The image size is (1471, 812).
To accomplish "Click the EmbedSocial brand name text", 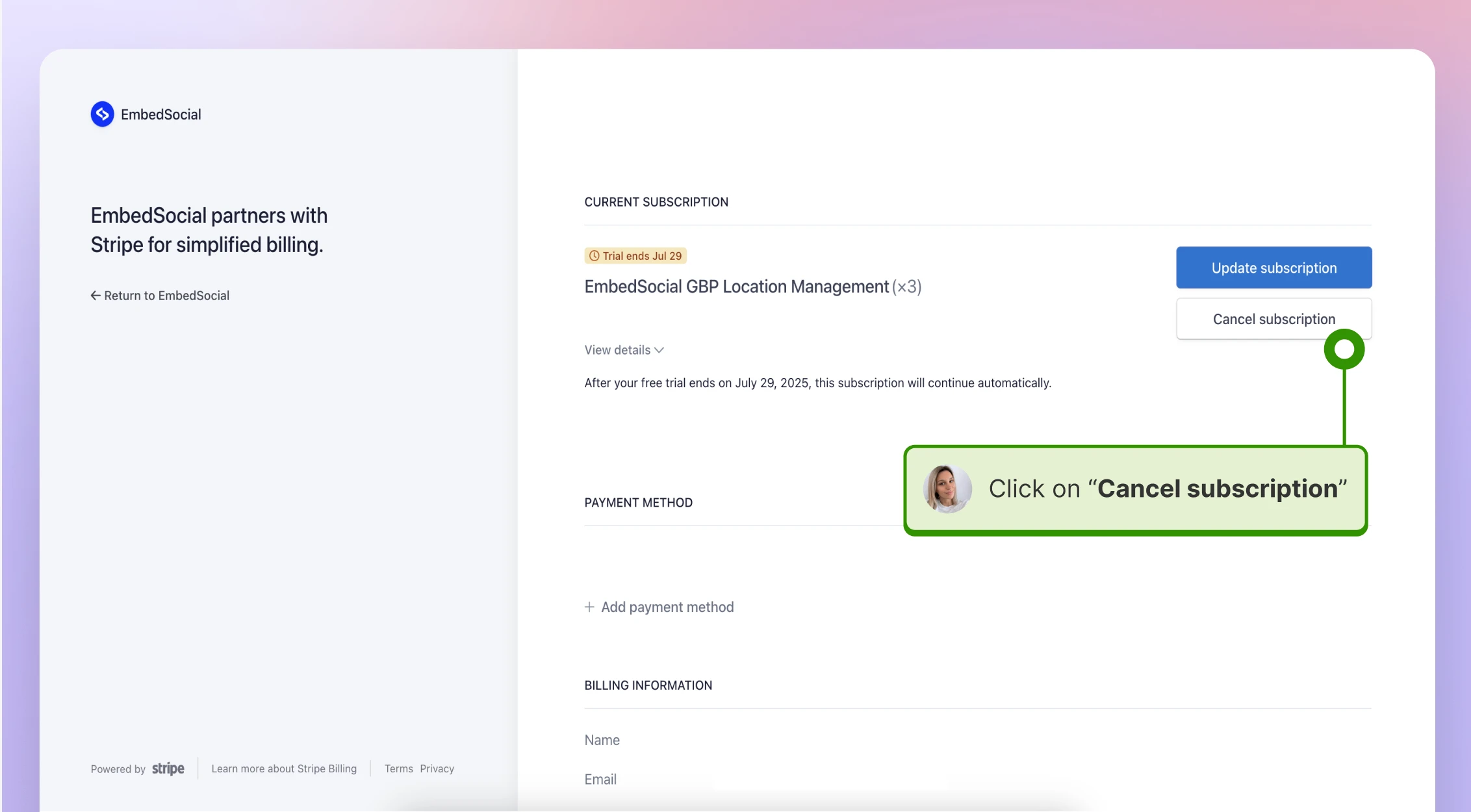I will tap(161, 114).
